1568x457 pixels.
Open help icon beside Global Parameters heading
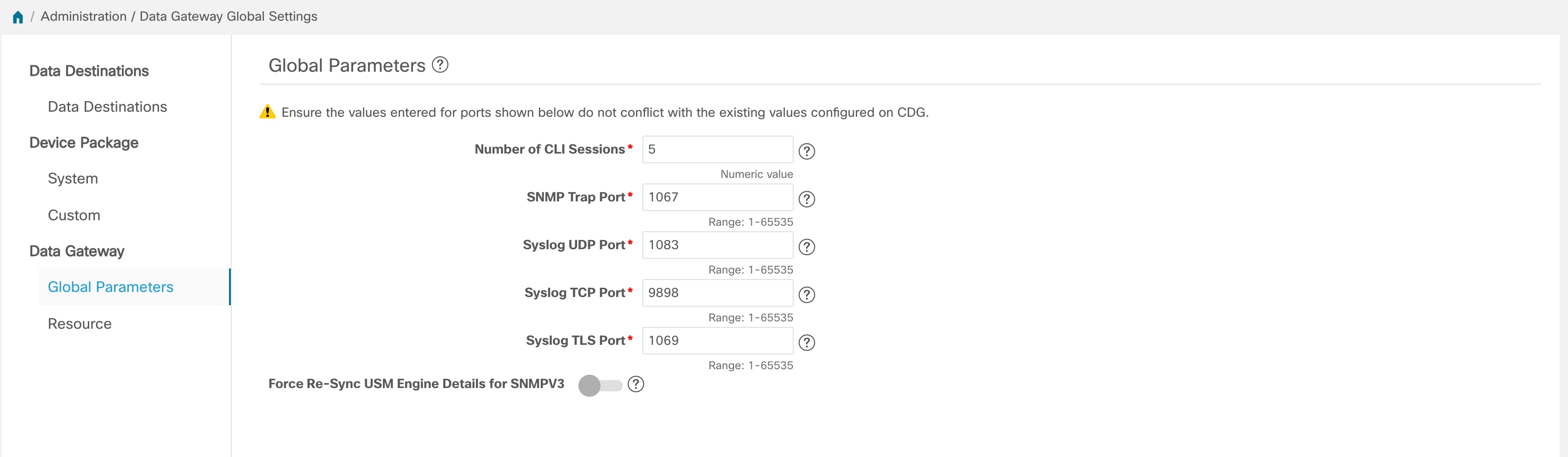pos(440,64)
